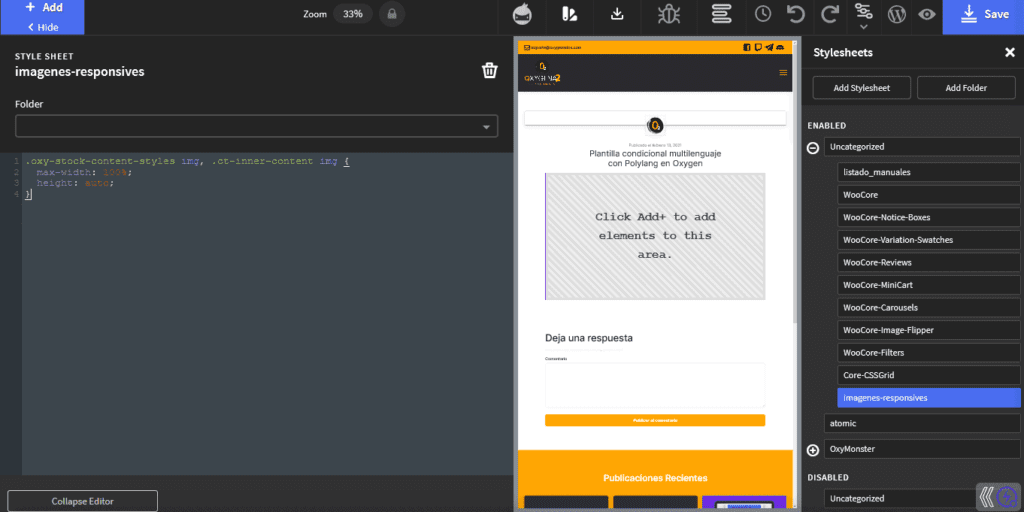
Task: Open the Folder dropdown
Action: (256, 126)
